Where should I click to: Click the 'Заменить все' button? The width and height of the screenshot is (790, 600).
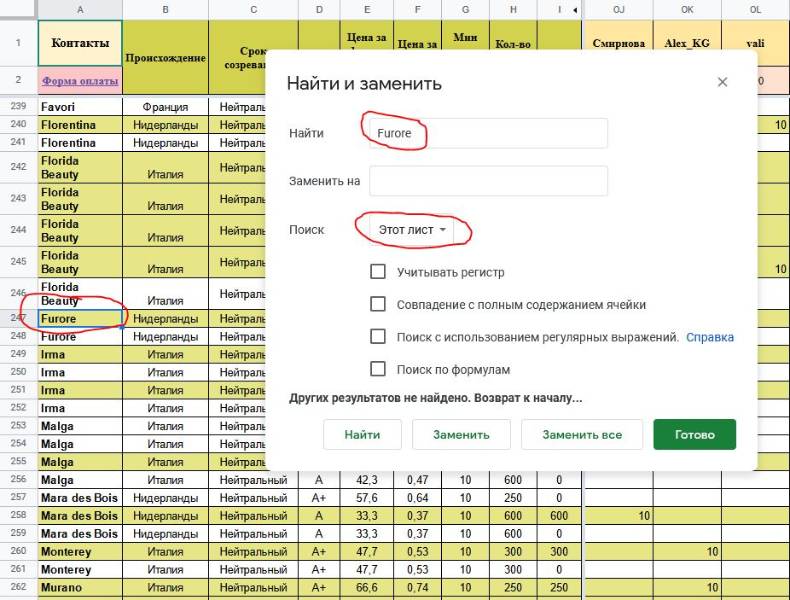point(581,435)
